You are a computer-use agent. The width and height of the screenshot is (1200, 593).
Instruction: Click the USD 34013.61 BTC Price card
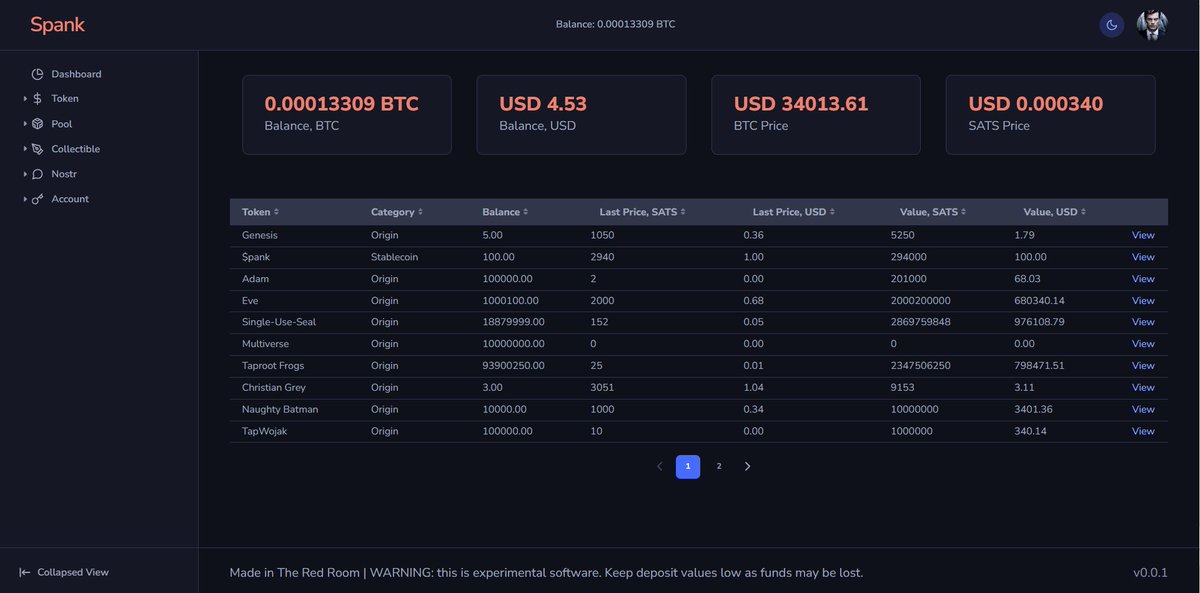816,115
